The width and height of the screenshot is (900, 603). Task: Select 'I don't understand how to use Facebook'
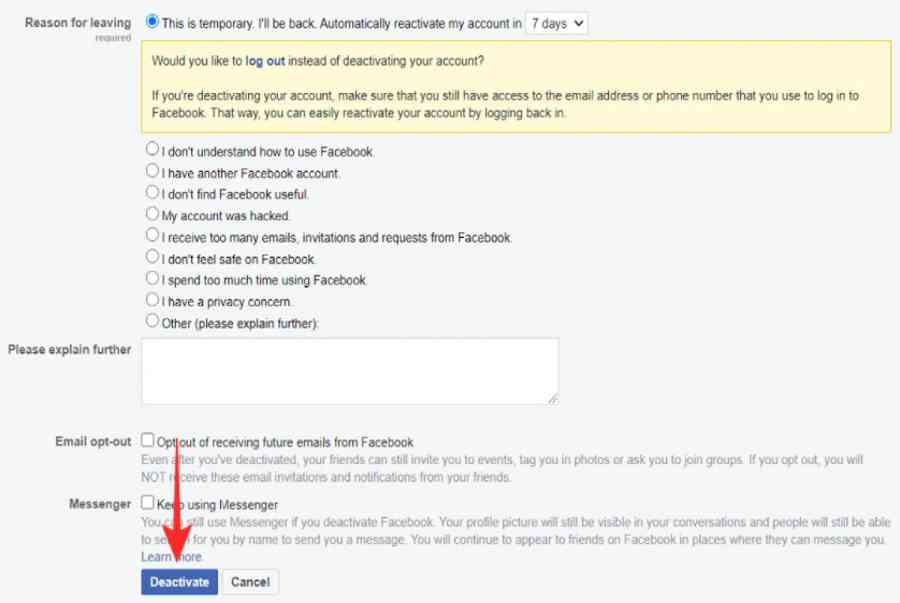pyautogui.click(x=152, y=149)
